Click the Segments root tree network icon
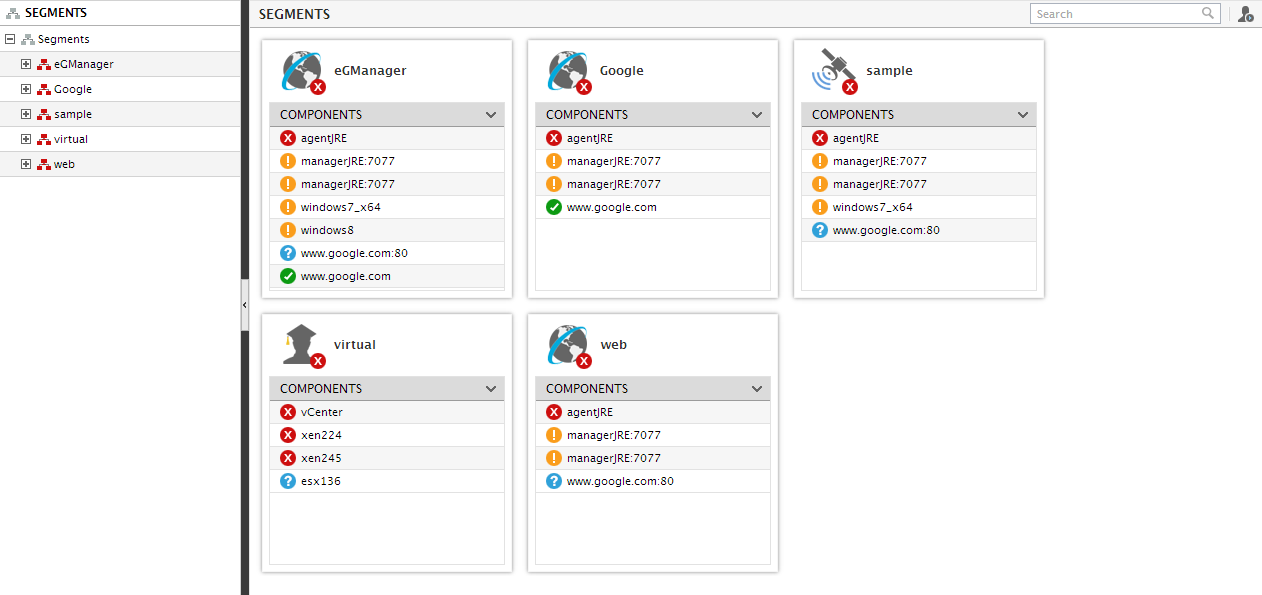This screenshot has width=1262, height=595. [x=28, y=39]
